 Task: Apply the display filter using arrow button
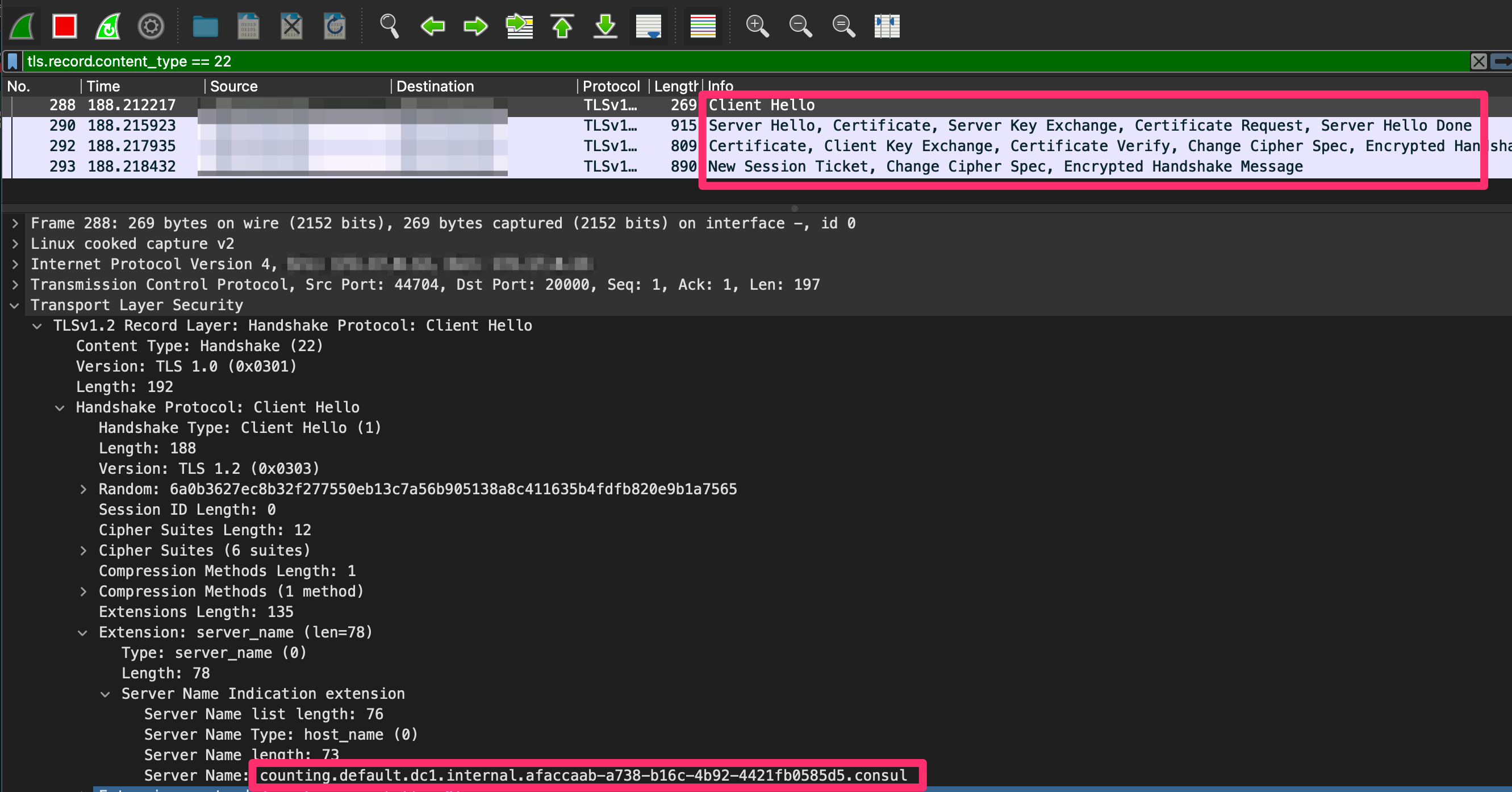(1501, 61)
